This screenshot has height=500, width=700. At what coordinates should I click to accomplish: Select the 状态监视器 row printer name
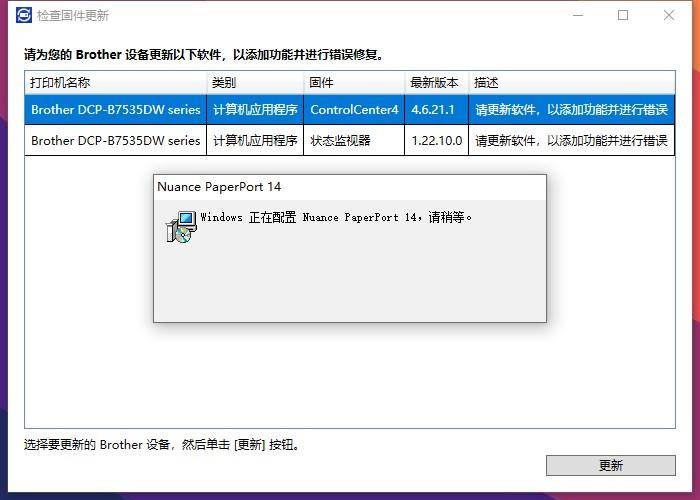click(116, 141)
